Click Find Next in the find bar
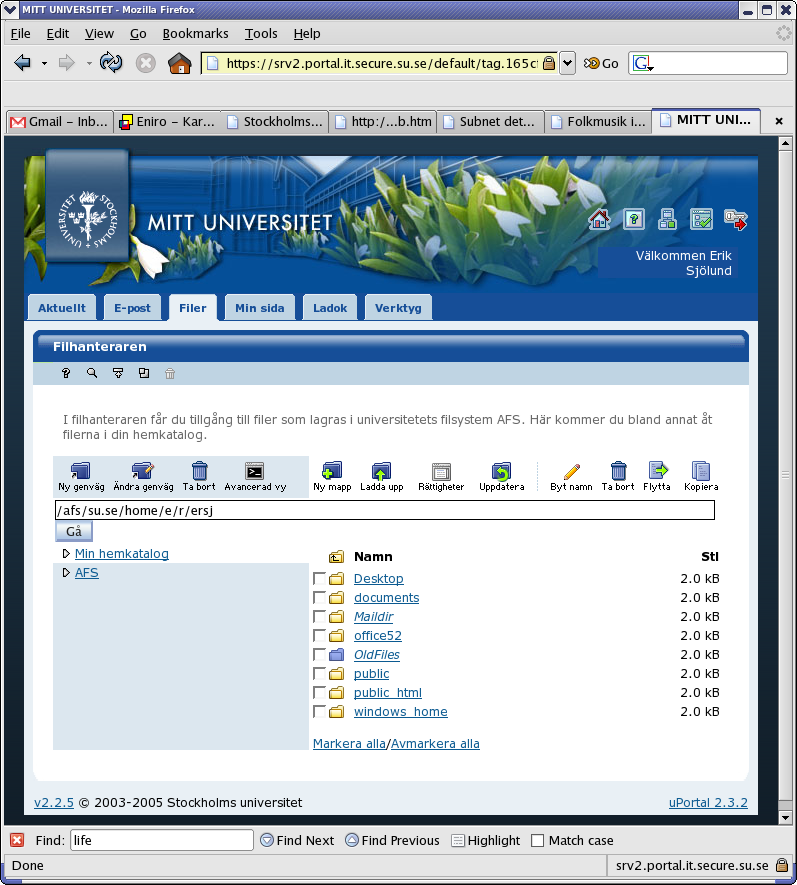The width and height of the screenshot is (797, 885). [x=297, y=840]
